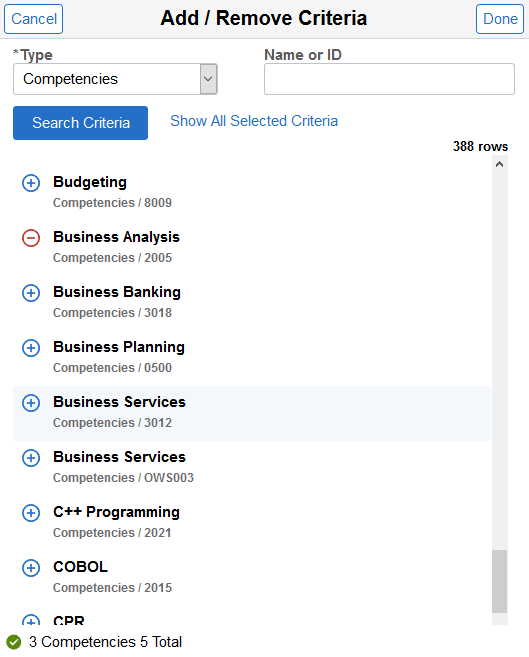Click the 'Competencies / 2005' subtitle

tap(112, 258)
